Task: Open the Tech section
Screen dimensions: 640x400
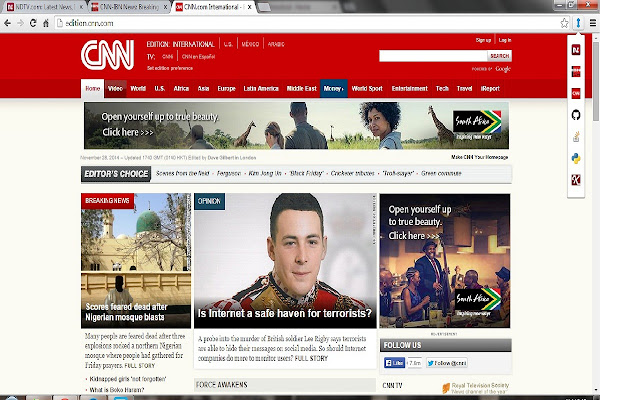Action: pyautogui.click(x=442, y=89)
